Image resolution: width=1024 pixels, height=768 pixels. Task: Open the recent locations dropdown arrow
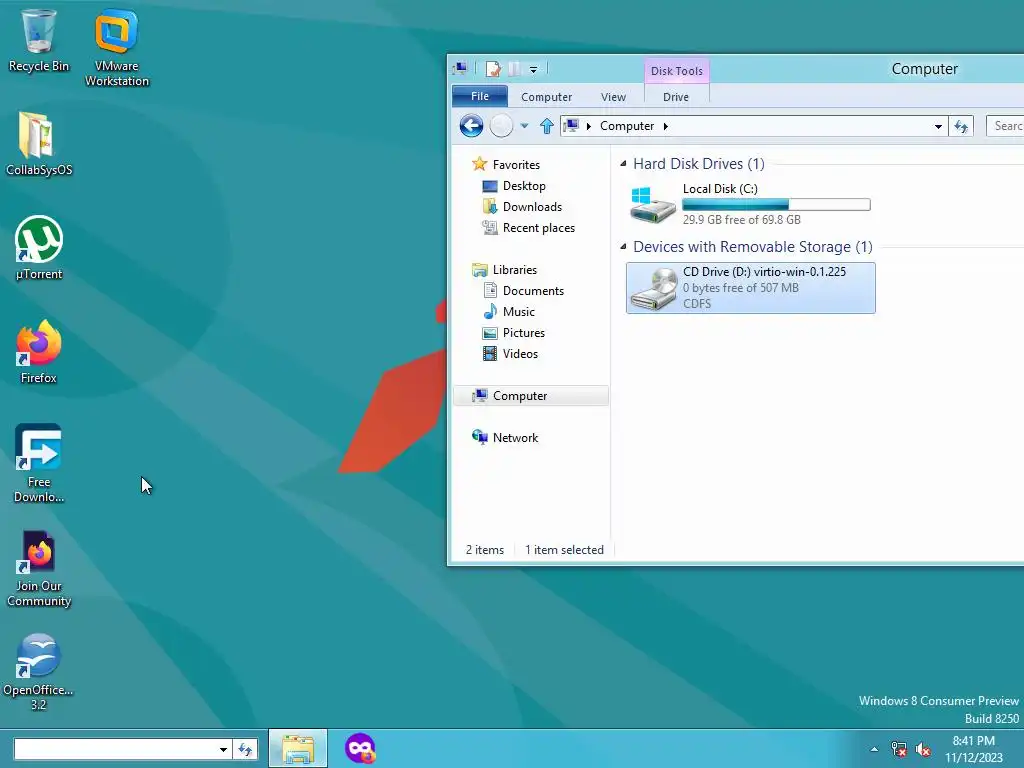pos(524,125)
